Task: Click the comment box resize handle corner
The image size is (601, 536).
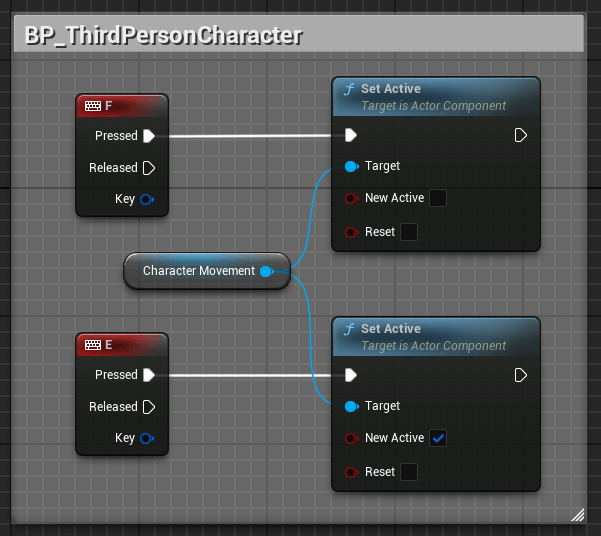Action: 578,515
